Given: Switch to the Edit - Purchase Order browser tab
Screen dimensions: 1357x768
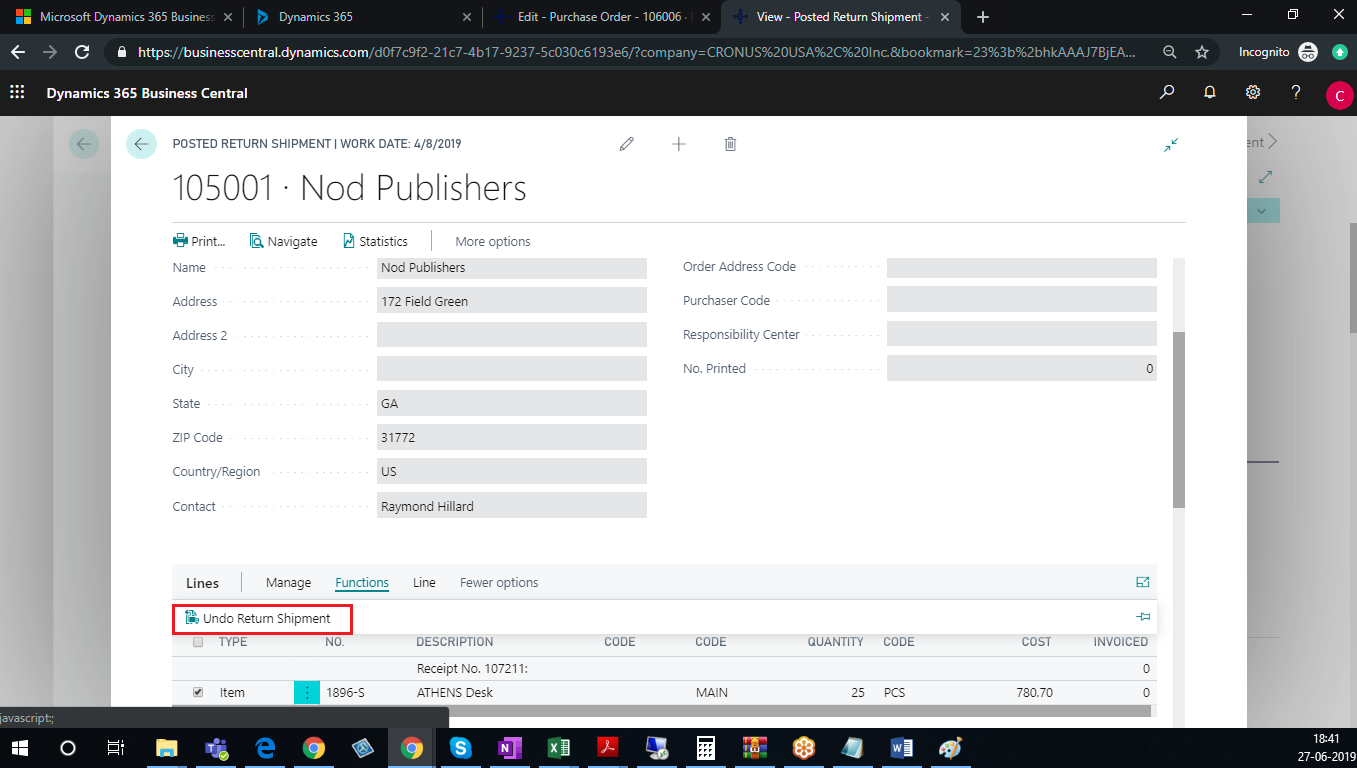Looking at the screenshot, I should [603, 17].
